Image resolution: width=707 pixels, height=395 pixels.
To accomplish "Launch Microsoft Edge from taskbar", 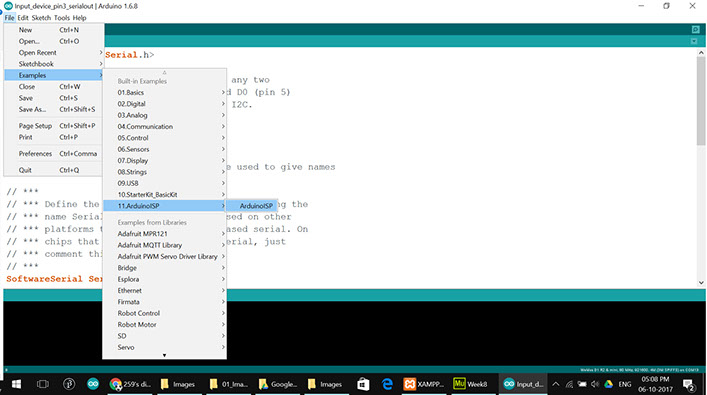I will (x=387, y=384).
